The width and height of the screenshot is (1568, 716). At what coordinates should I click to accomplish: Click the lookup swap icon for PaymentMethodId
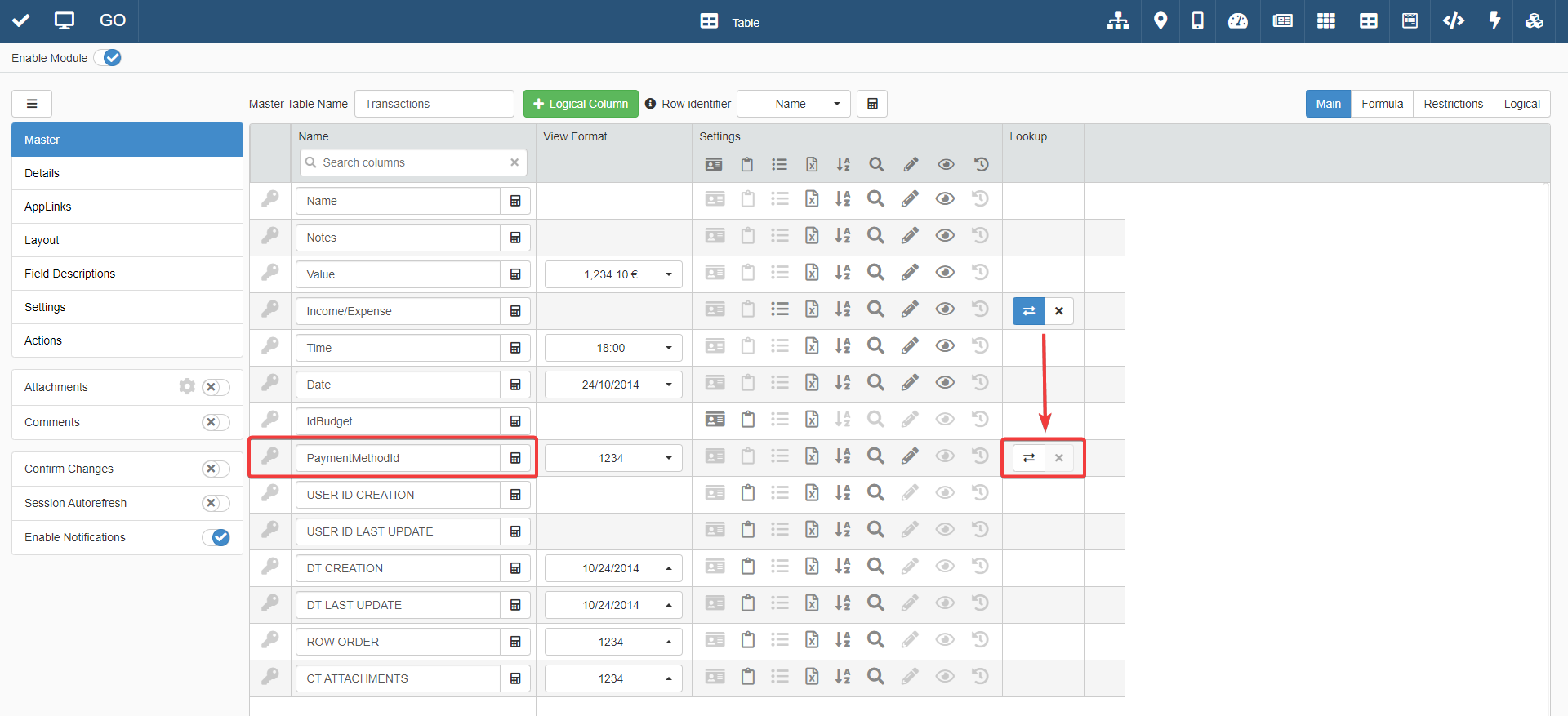(x=1029, y=458)
